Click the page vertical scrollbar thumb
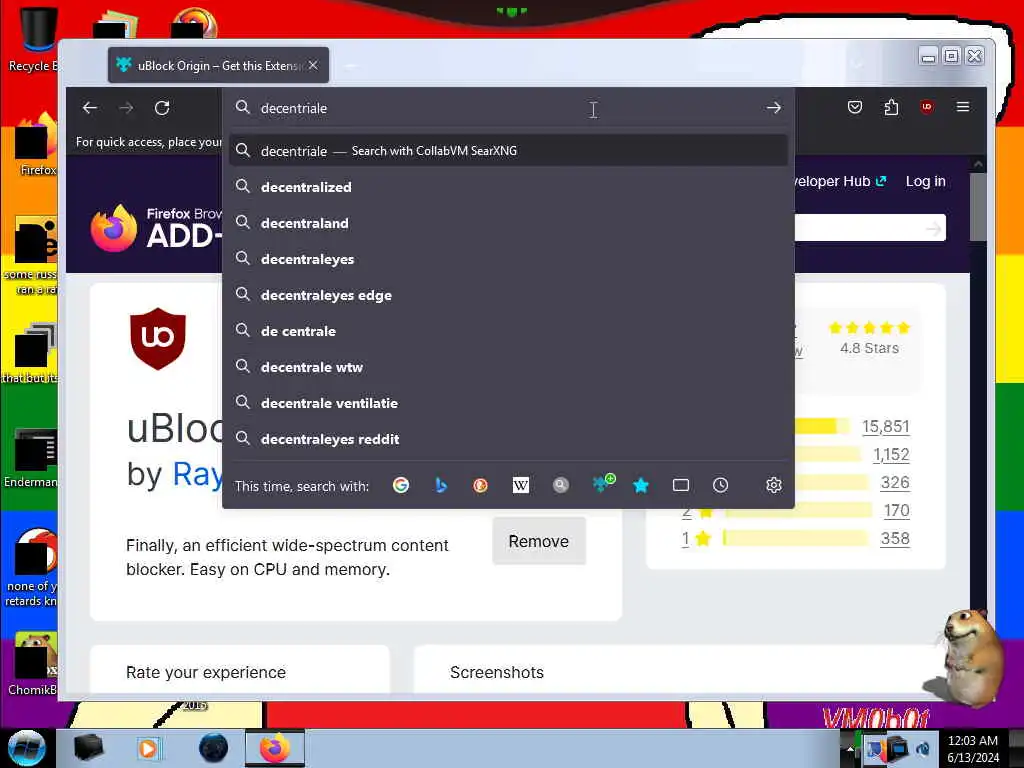Image resolution: width=1024 pixels, height=768 pixels. pyautogui.click(x=978, y=208)
